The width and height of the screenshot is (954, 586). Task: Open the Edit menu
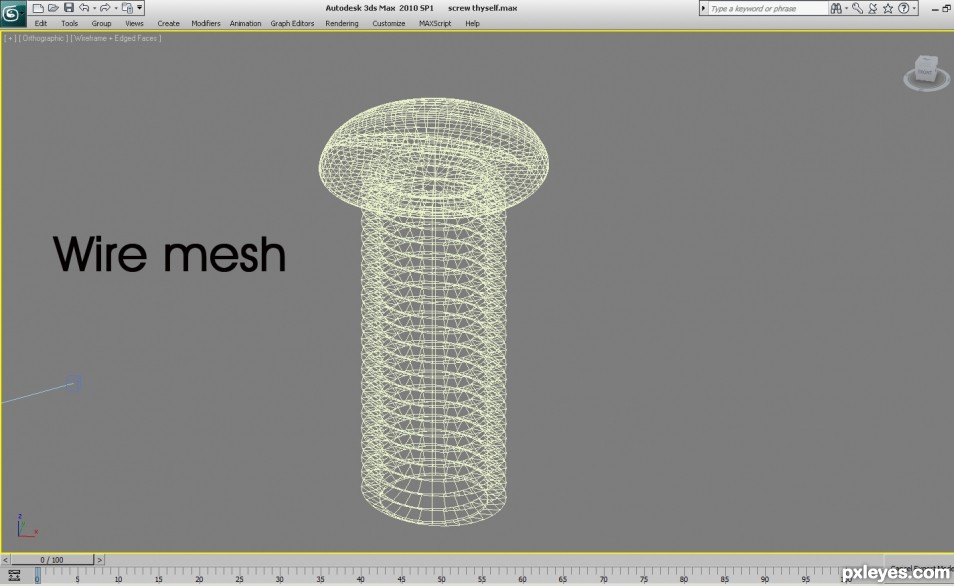(41, 23)
